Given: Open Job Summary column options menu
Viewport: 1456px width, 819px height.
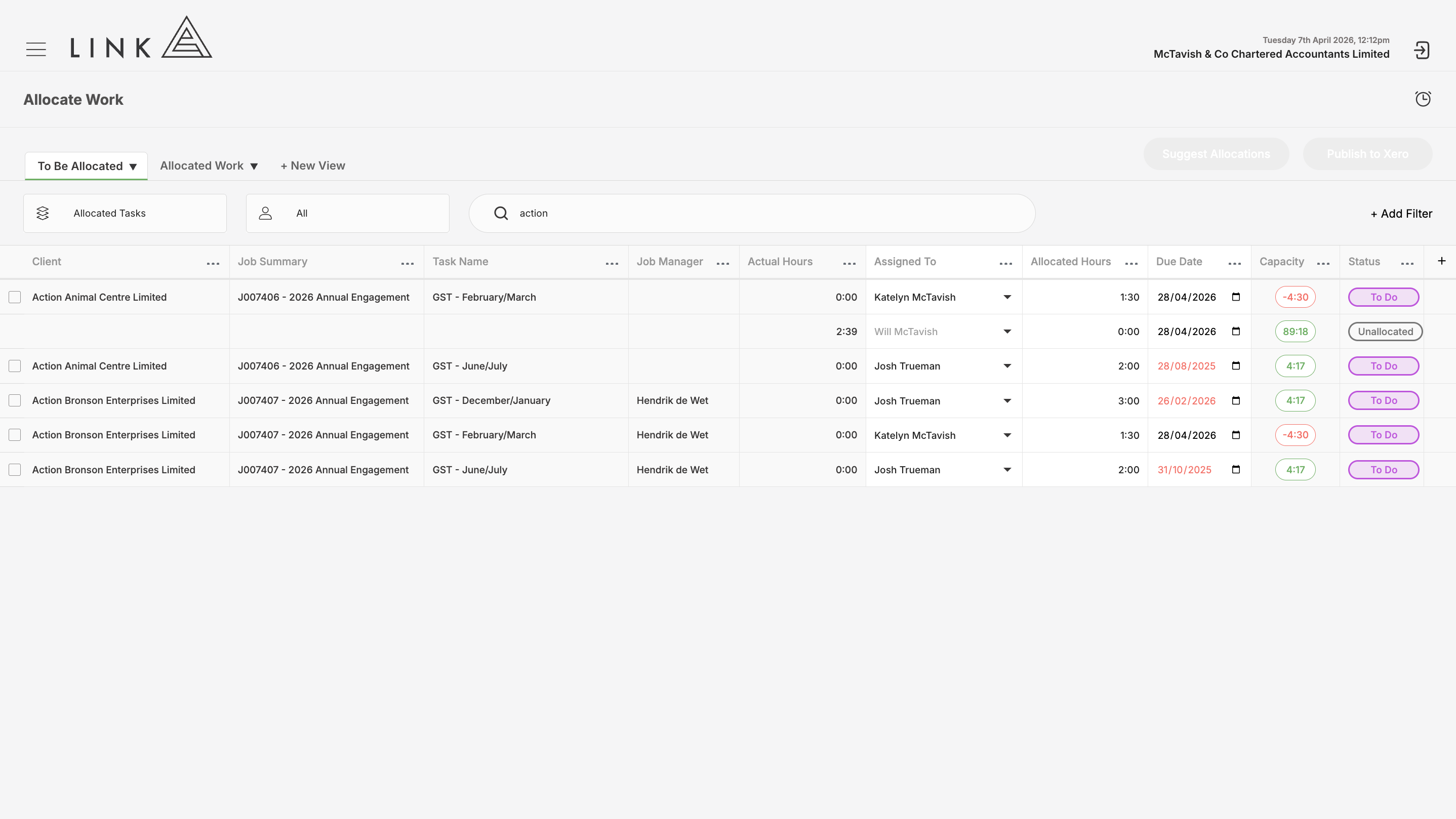Looking at the screenshot, I should click(x=408, y=263).
